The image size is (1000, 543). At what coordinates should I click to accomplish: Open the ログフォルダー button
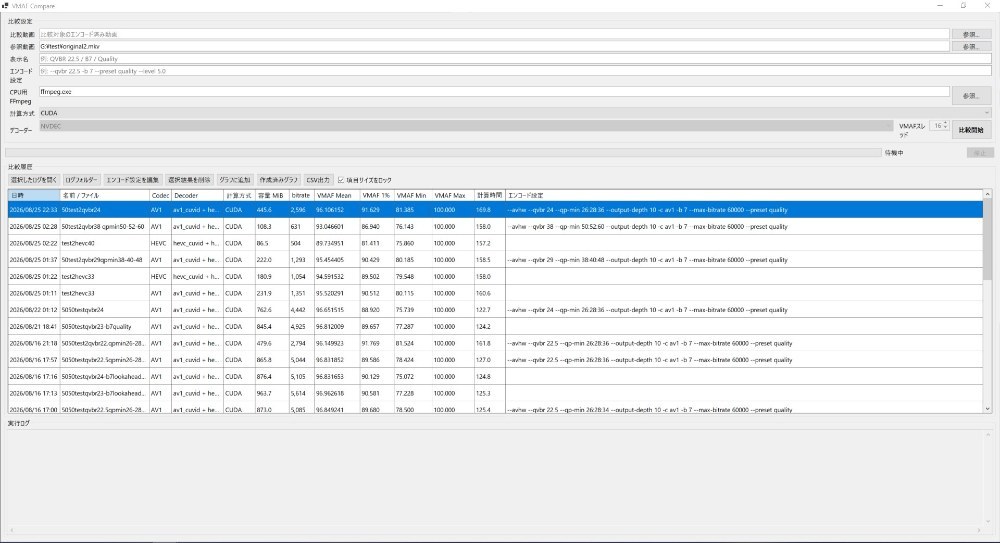tap(81, 180)
